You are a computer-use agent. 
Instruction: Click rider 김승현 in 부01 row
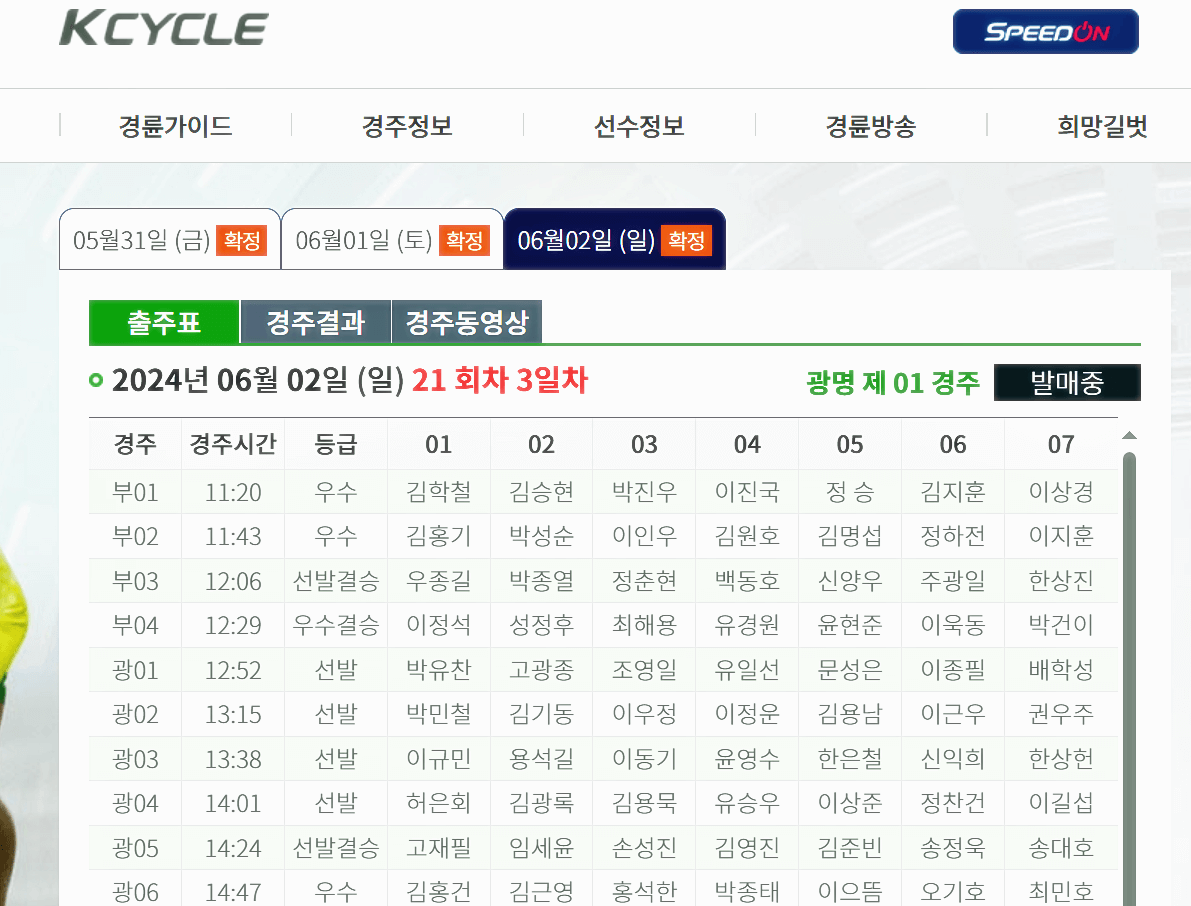(542, 492)
